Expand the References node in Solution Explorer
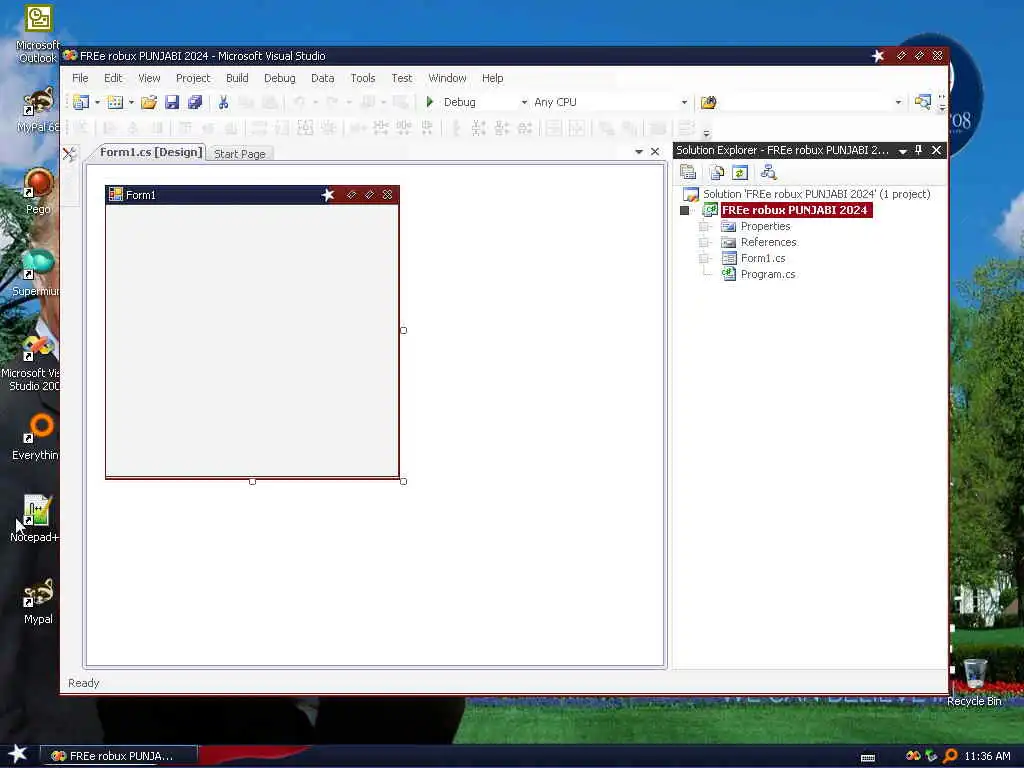The height and width of the screenshot is (768, 1024). click(x=704, y=242)
